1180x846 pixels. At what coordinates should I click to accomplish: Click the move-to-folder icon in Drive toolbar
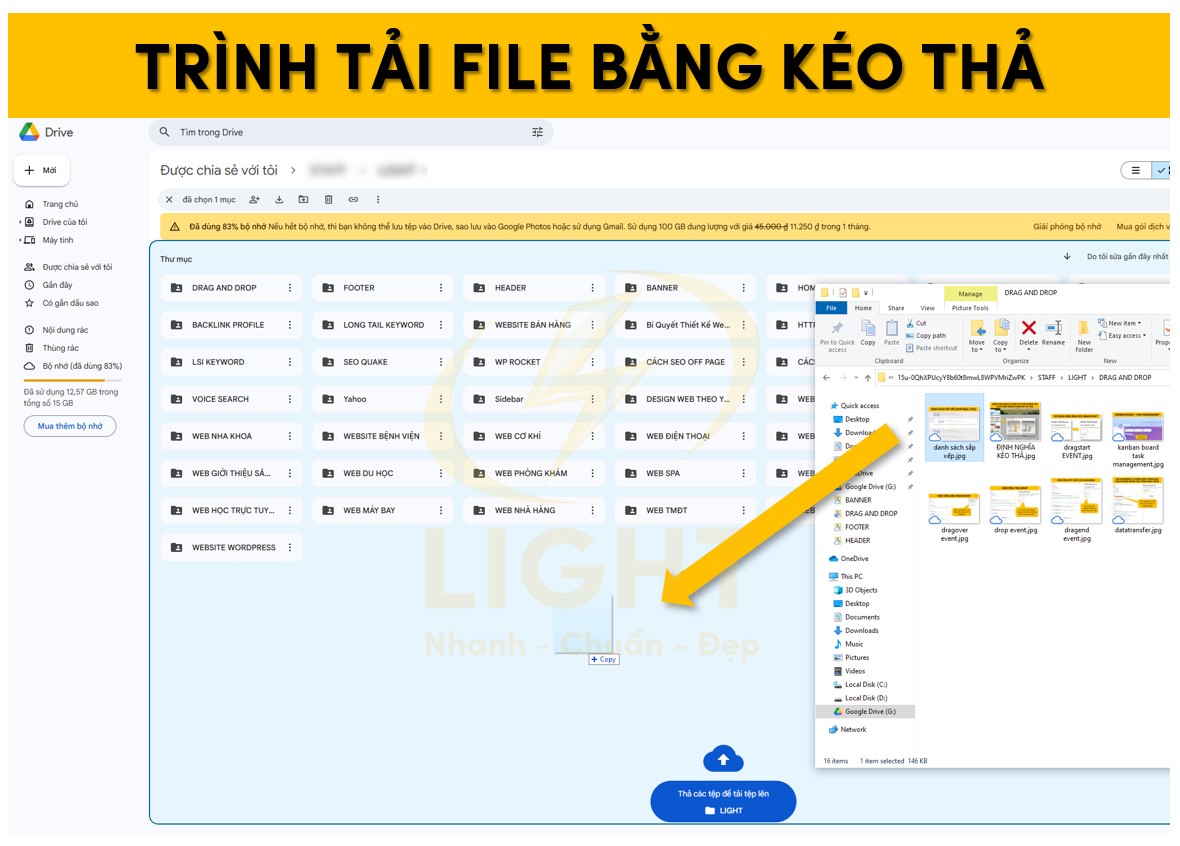(303, 199)
